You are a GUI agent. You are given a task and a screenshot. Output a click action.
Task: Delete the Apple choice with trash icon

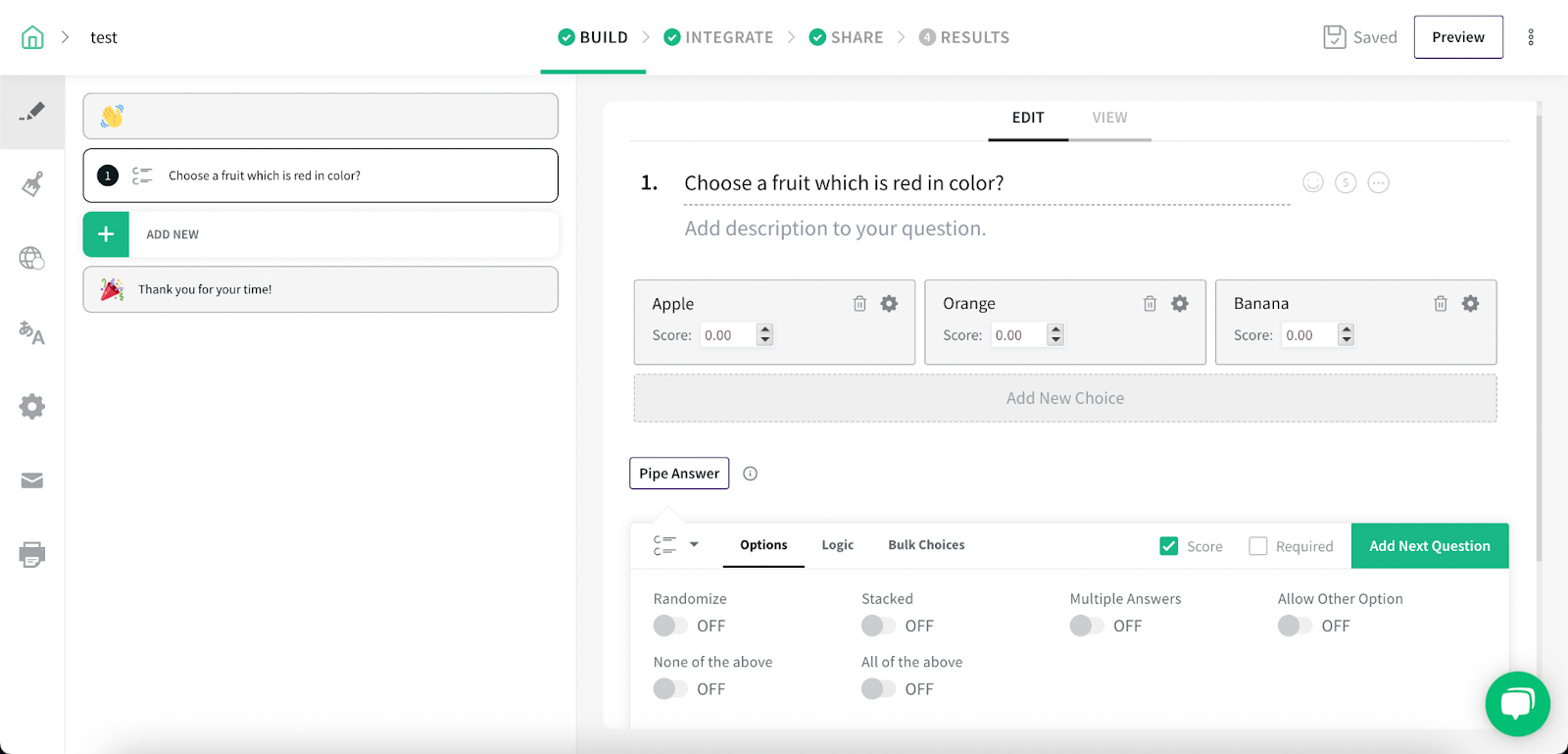(x=859, y=304)
